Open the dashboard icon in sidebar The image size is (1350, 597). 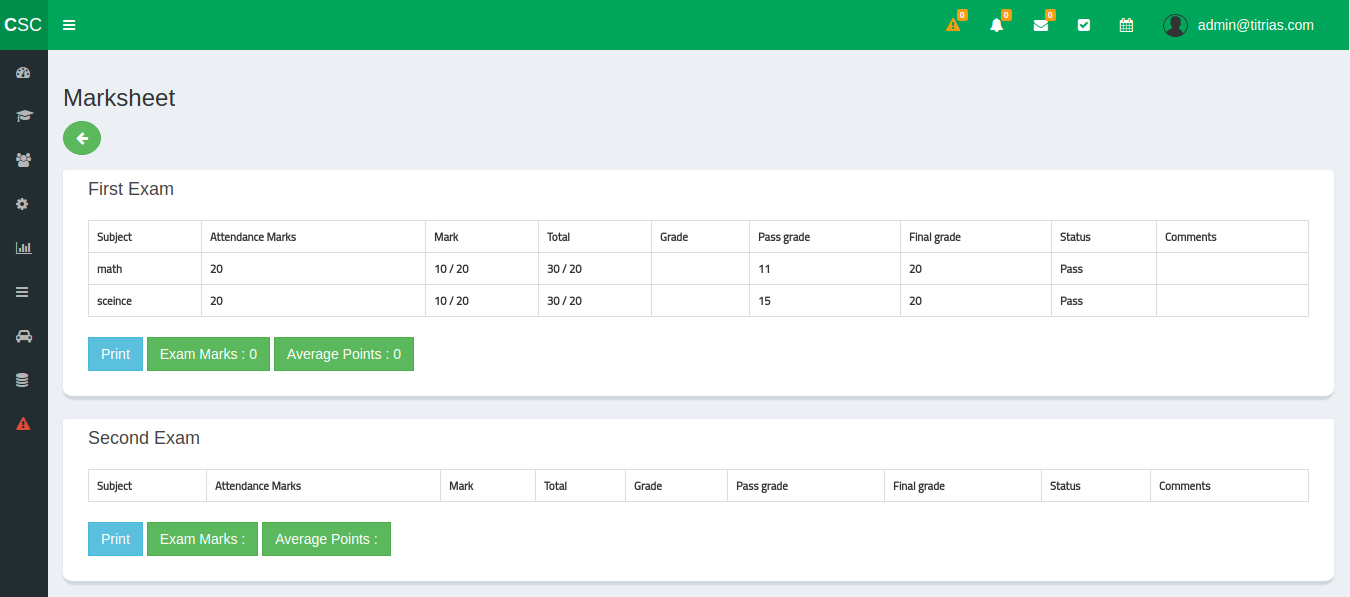click(23, 72)
